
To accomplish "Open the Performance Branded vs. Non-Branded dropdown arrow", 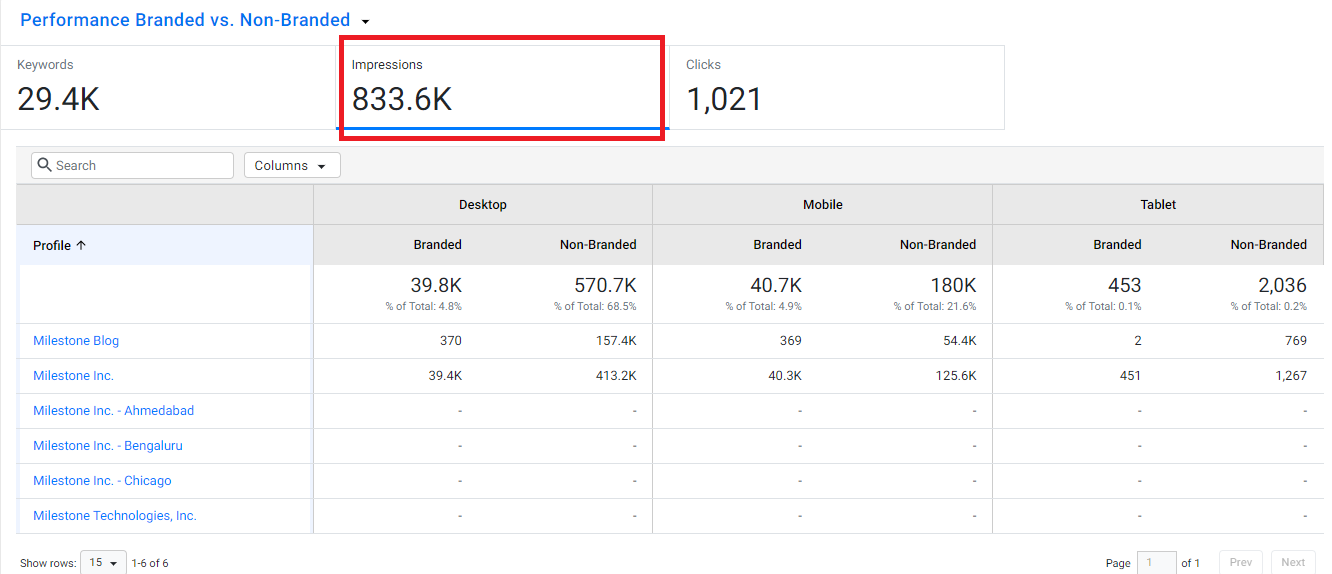I will [365, 21].
